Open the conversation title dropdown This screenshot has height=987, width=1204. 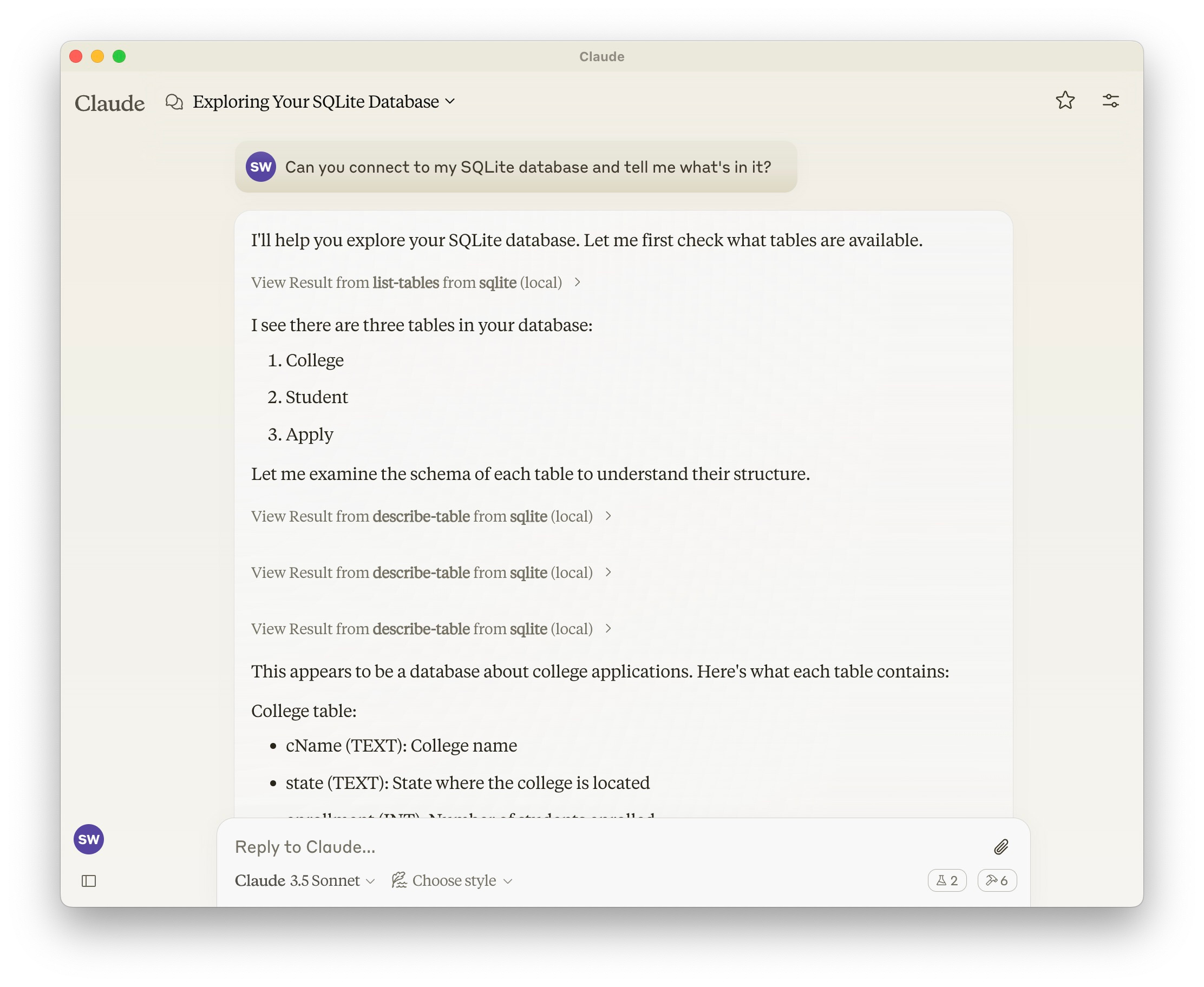pyautogui.click(x=324, y=102)
